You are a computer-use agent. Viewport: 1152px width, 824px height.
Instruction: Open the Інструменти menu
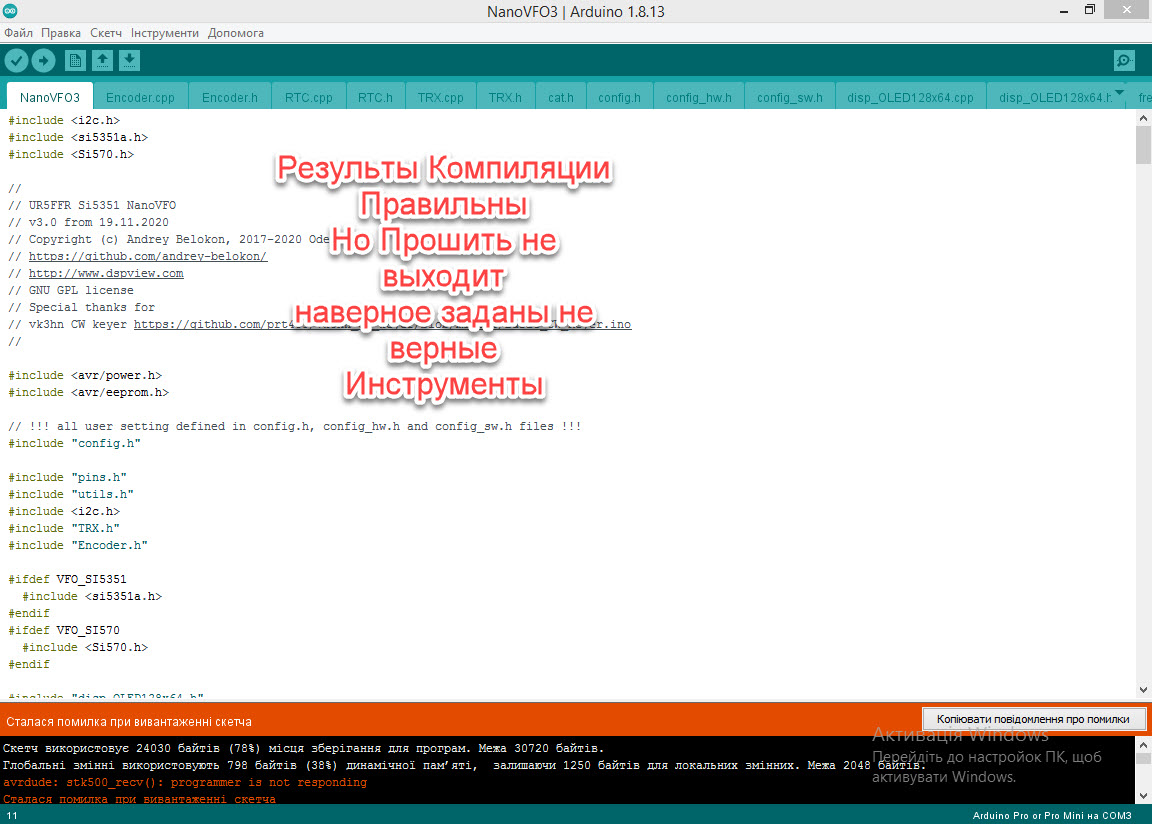(x=165, y=33)
